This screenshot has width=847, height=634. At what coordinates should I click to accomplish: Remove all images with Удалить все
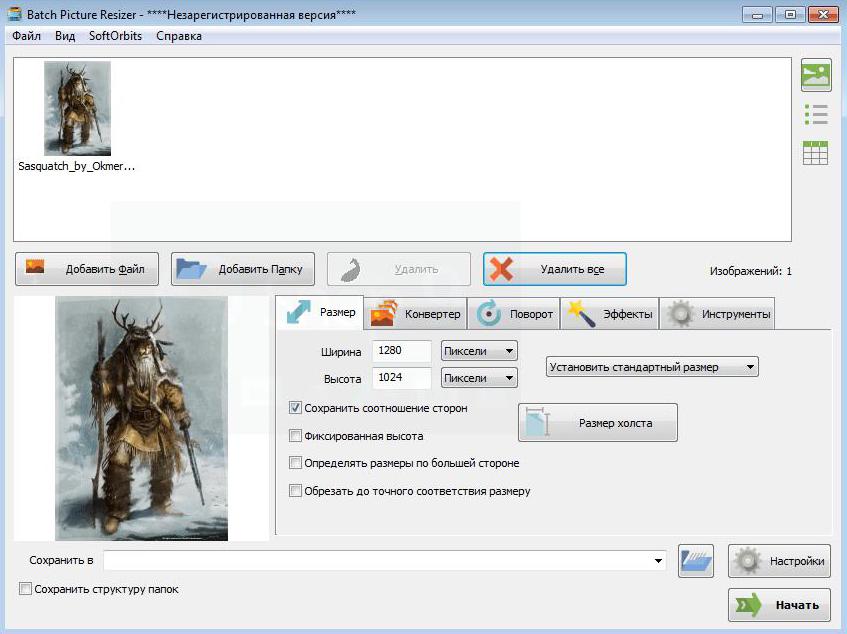tap(555, 269)
